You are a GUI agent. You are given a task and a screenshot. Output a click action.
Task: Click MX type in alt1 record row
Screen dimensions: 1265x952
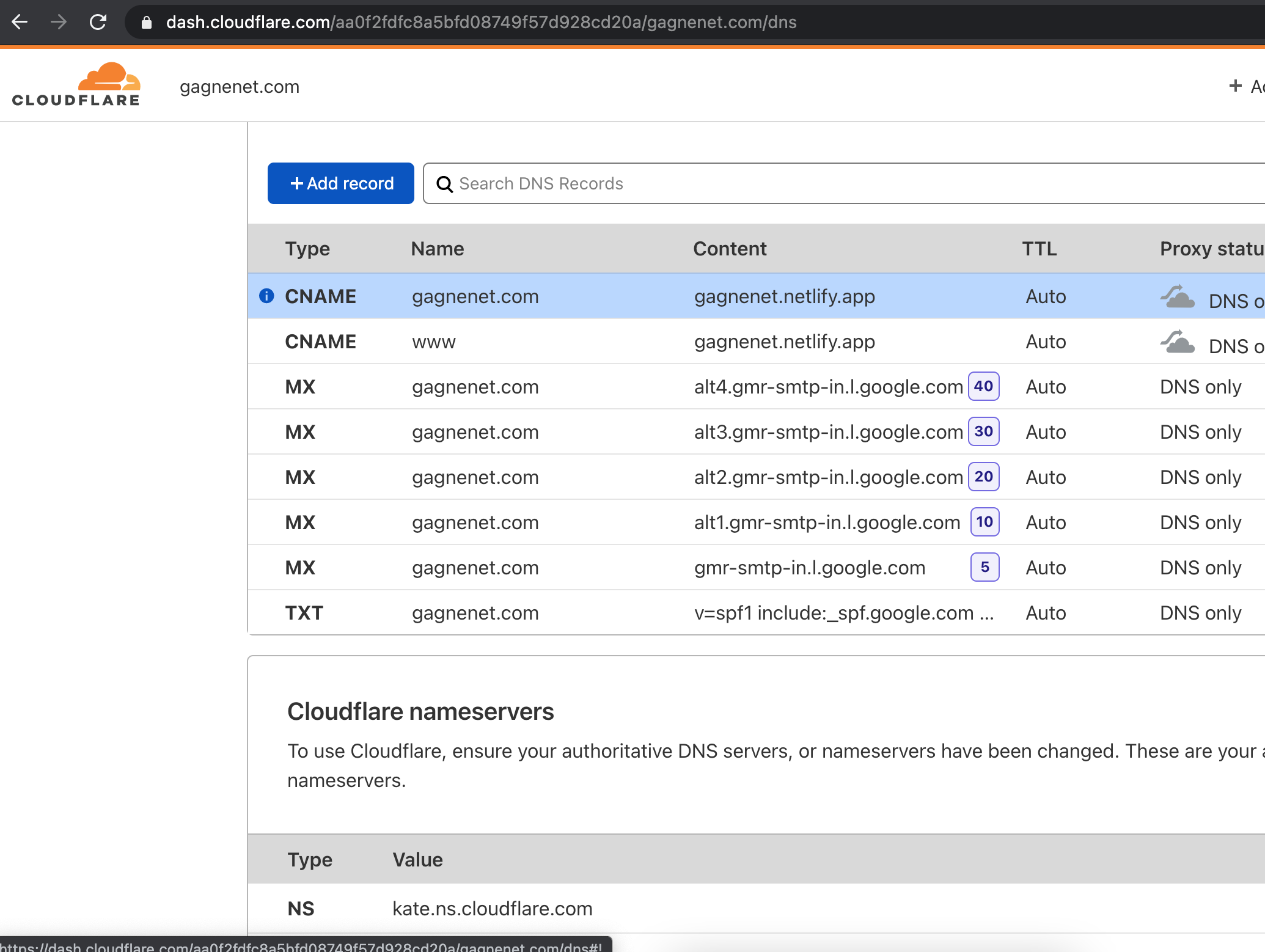coord(300,522)
